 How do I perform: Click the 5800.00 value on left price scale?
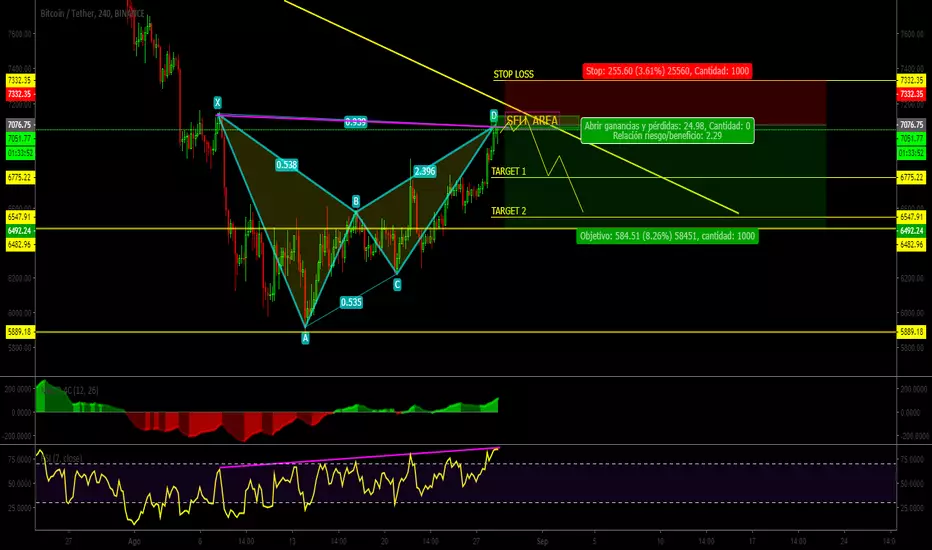(x=20, y=348)
